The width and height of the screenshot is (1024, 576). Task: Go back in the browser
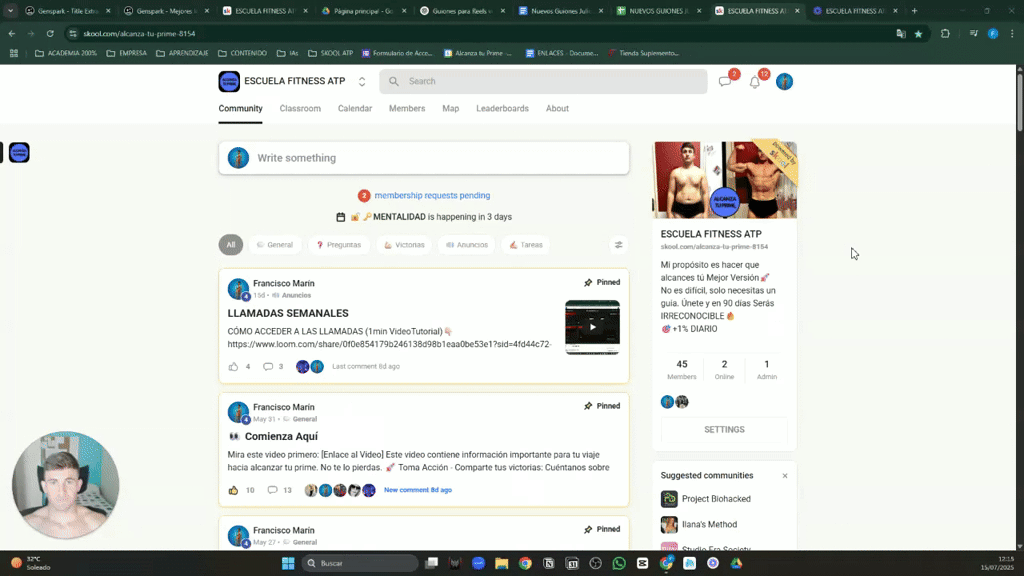[12, 33]
